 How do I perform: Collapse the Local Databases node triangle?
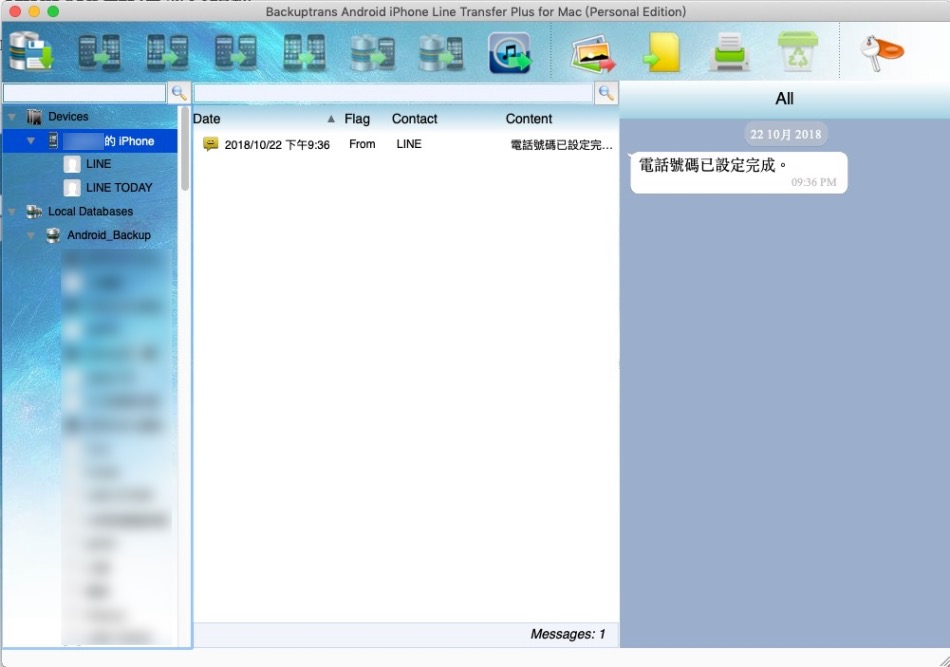coord(12,211)
